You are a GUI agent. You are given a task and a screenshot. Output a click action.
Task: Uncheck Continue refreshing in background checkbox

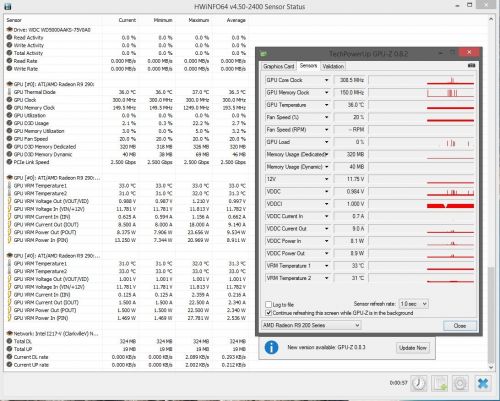click(x=268, y=313)
